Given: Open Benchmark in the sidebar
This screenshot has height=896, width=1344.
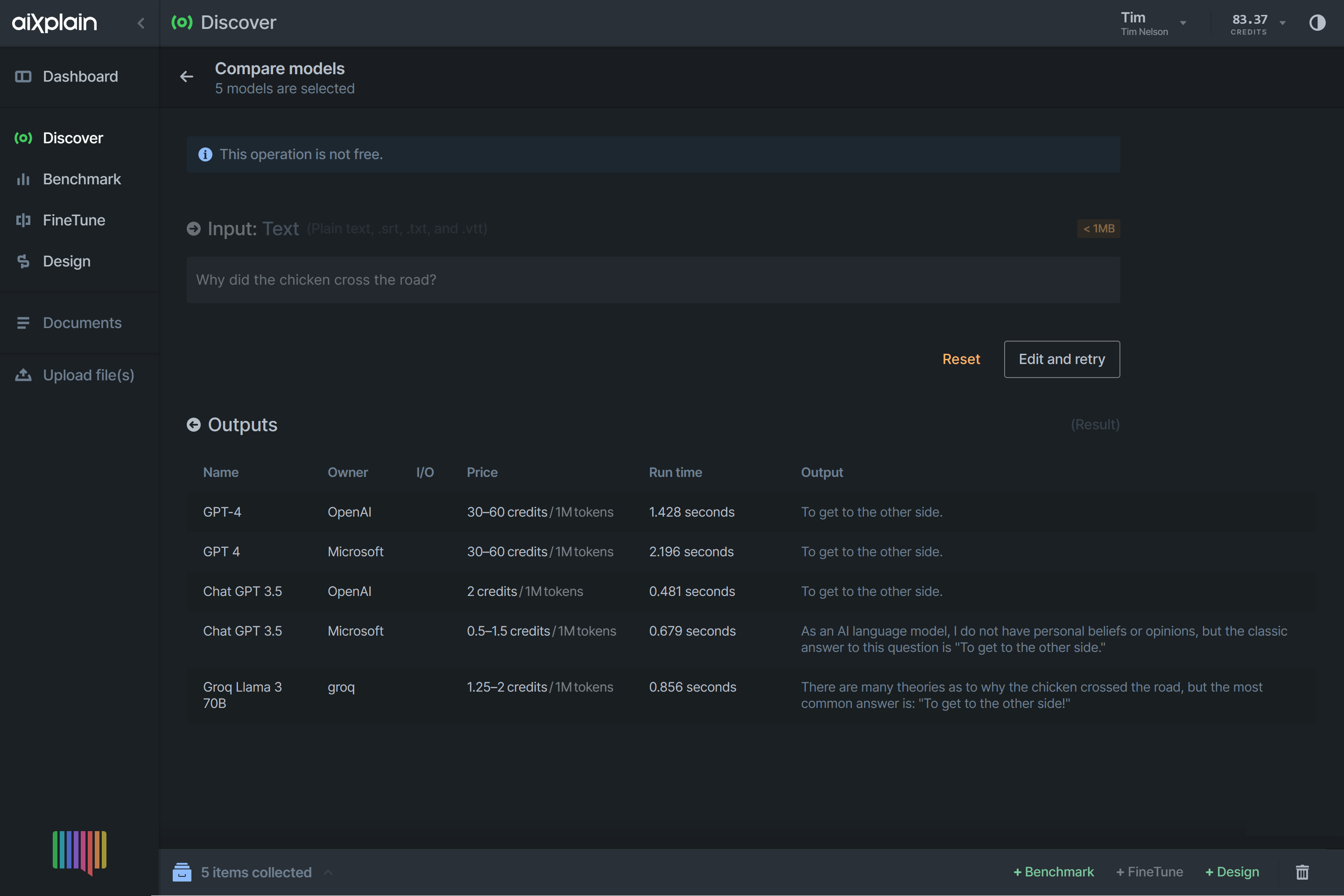Looking at the screenshot, I should tap(82, 179).
